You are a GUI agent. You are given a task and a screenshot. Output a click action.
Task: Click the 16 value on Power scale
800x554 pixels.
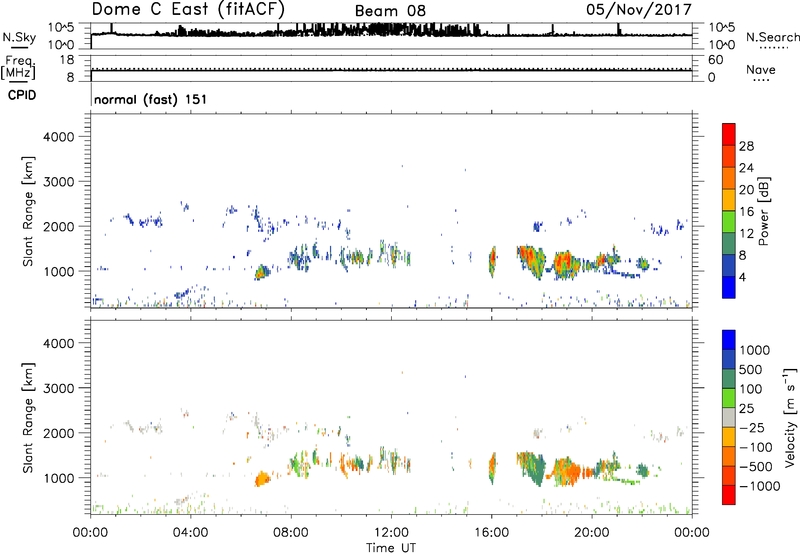coord(746,212)
